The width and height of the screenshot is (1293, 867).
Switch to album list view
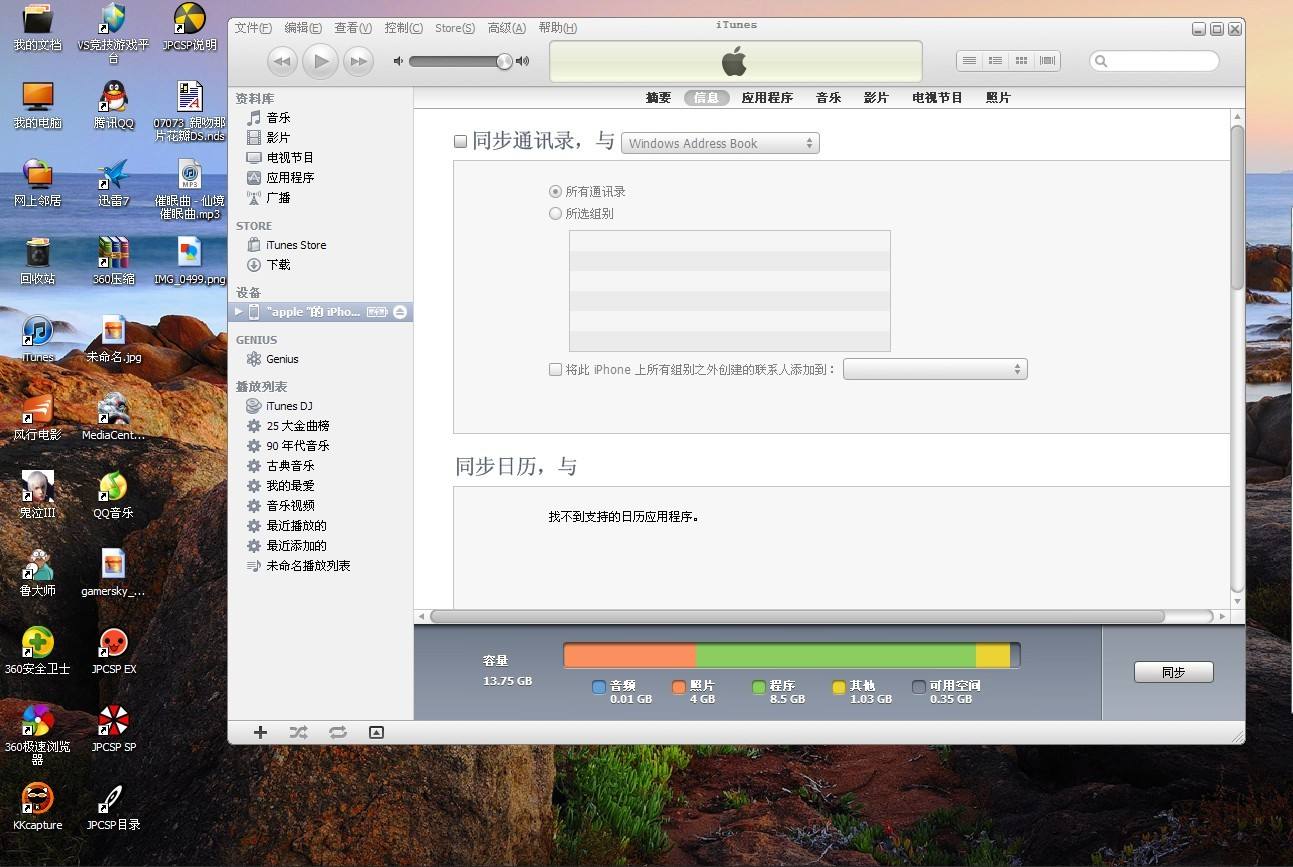pos(995,61)
